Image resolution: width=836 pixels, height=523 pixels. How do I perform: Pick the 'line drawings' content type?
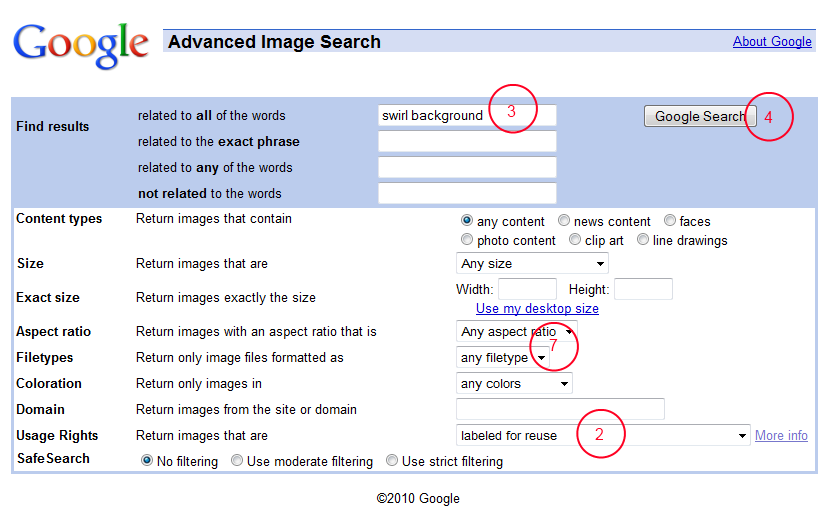[x=643, y=239]
